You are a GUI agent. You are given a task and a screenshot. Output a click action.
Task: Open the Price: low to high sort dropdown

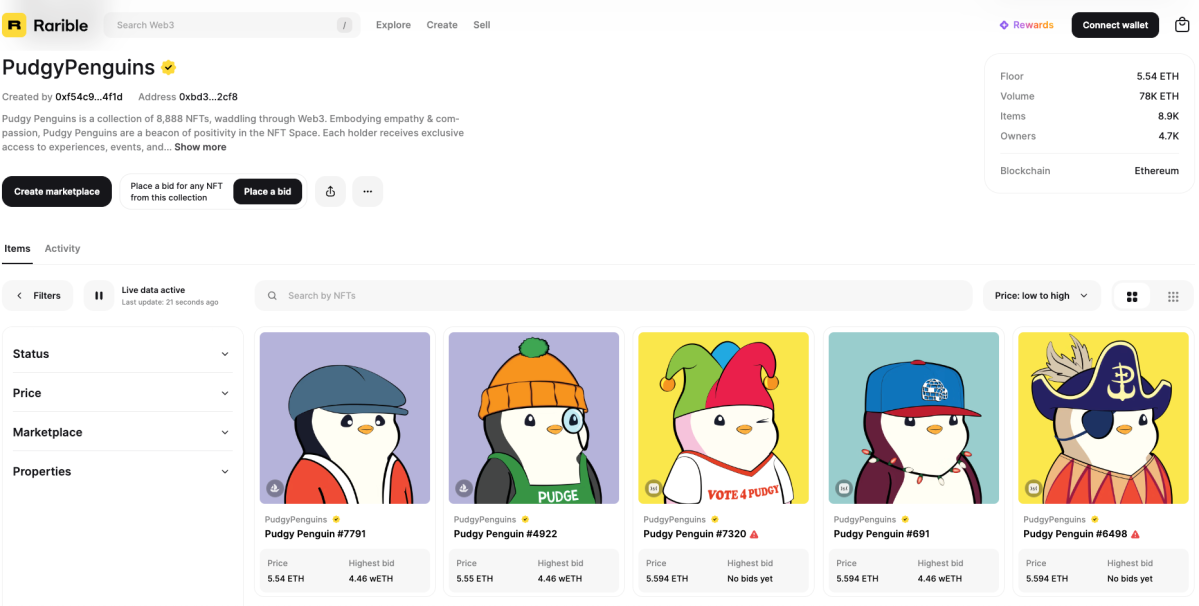tap(1041, 296)
